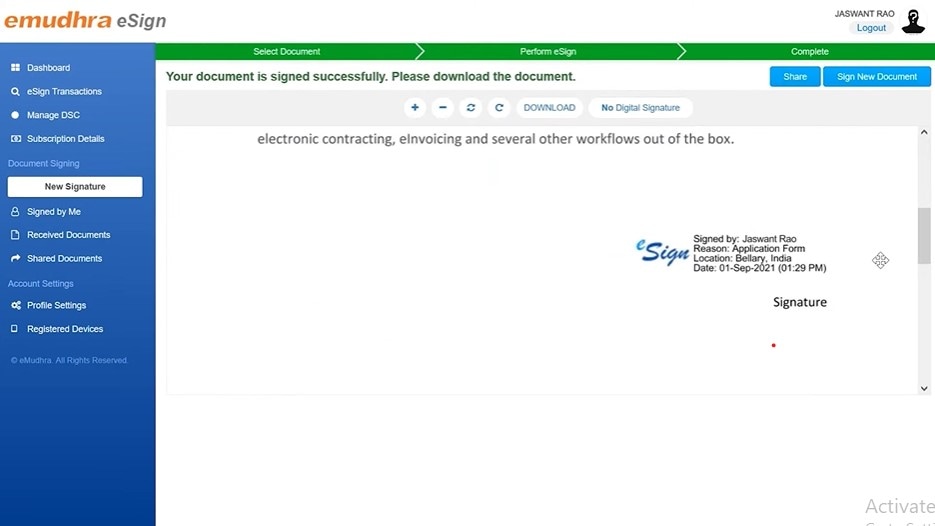Open Received Documents list

[69, 235]
